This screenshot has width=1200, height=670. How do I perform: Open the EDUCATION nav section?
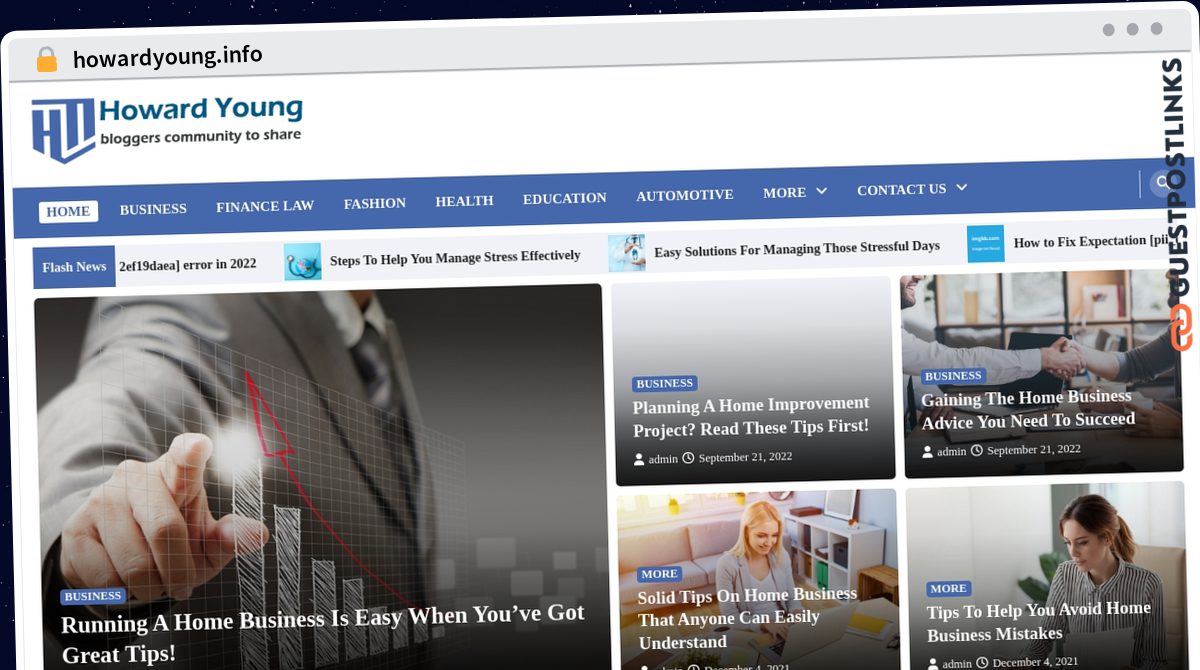(x=565, y=198)
